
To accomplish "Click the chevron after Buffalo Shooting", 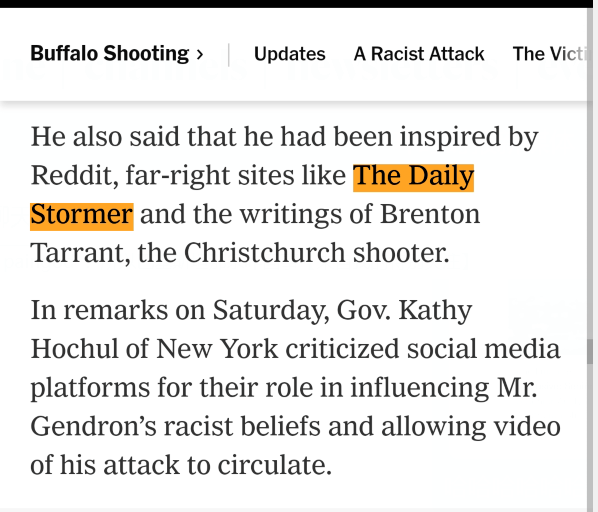I will click(199, 55).
